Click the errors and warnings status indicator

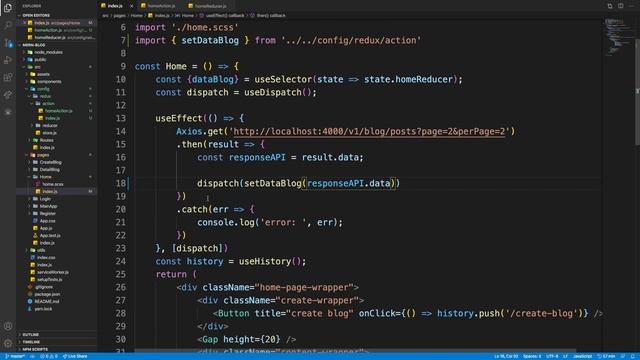coord(49,356)
